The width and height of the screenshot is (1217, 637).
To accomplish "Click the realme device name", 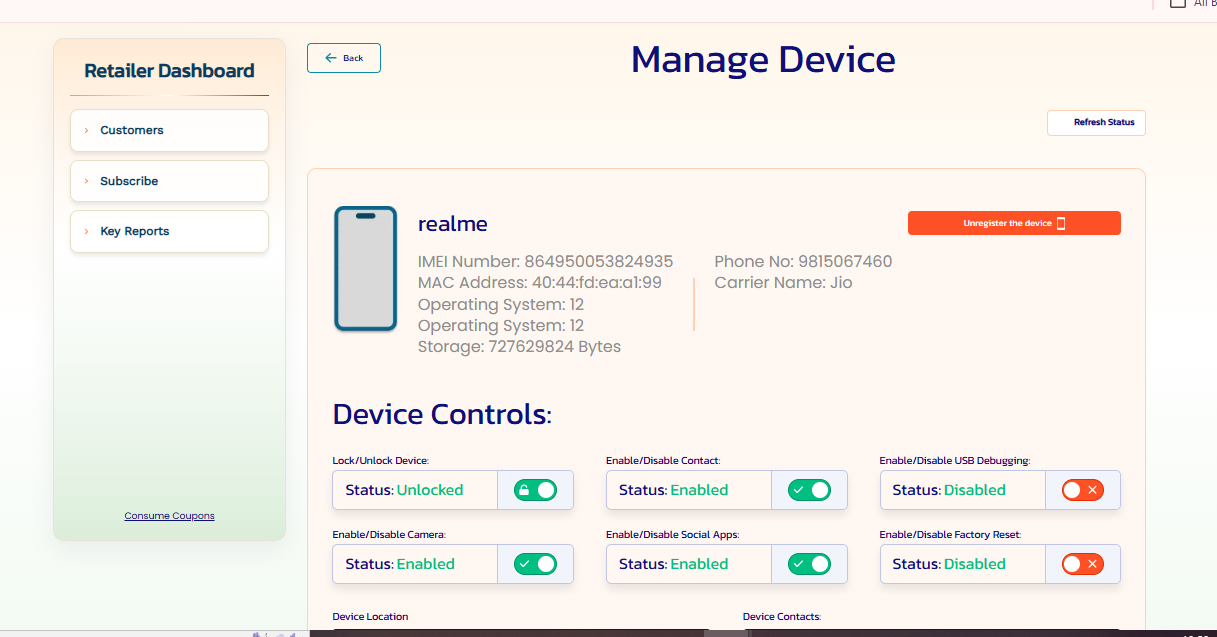I will [453, 224].
